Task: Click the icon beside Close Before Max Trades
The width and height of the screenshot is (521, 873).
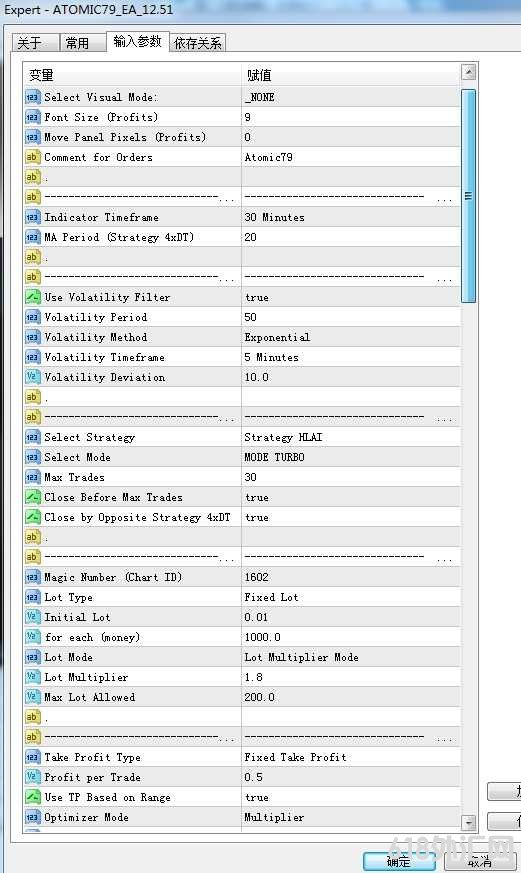Action: [x=33, y=497]
